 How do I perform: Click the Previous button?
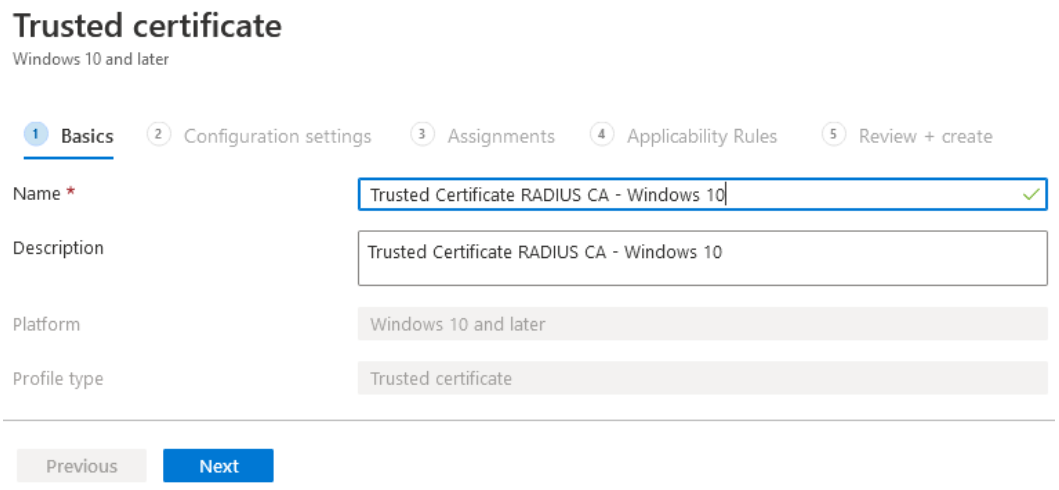coord(82,466)
